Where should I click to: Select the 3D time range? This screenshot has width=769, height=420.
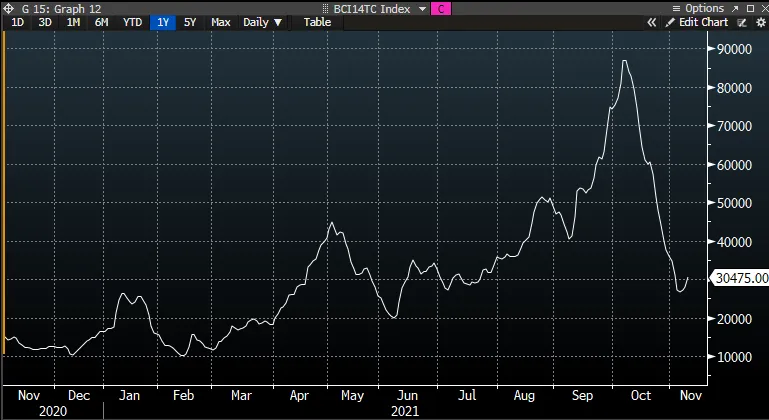(45, 22)
